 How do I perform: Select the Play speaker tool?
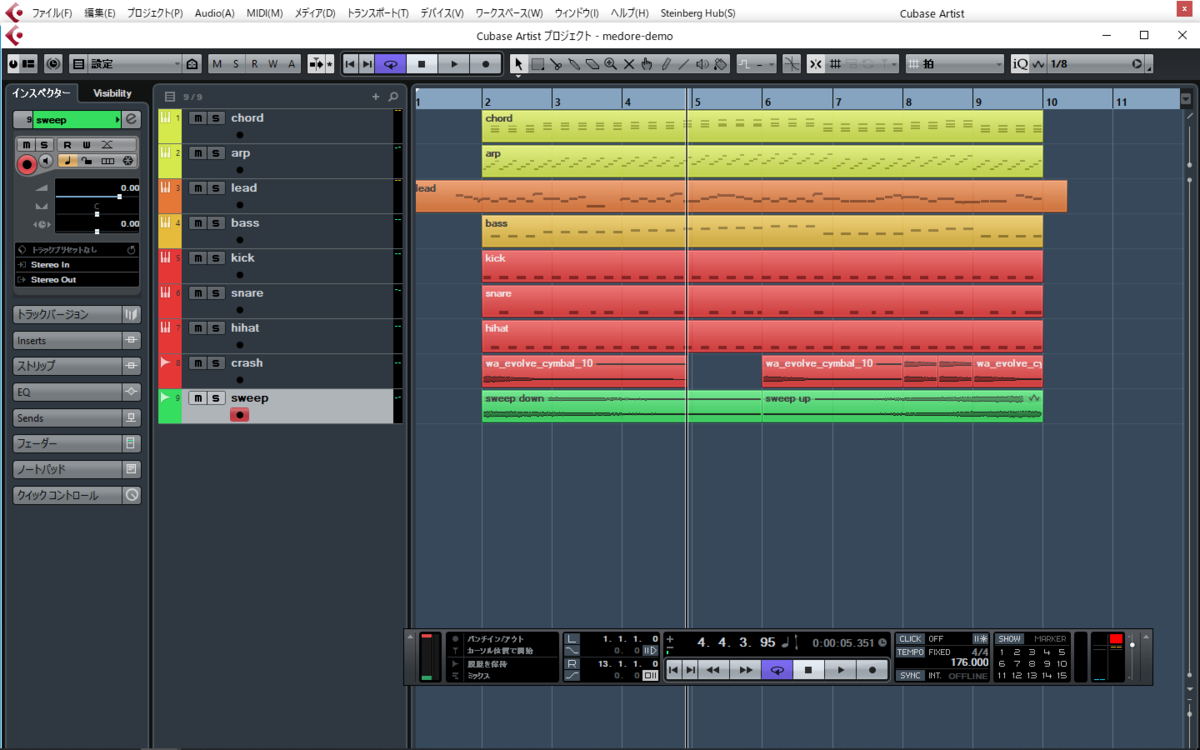[702, 64]
